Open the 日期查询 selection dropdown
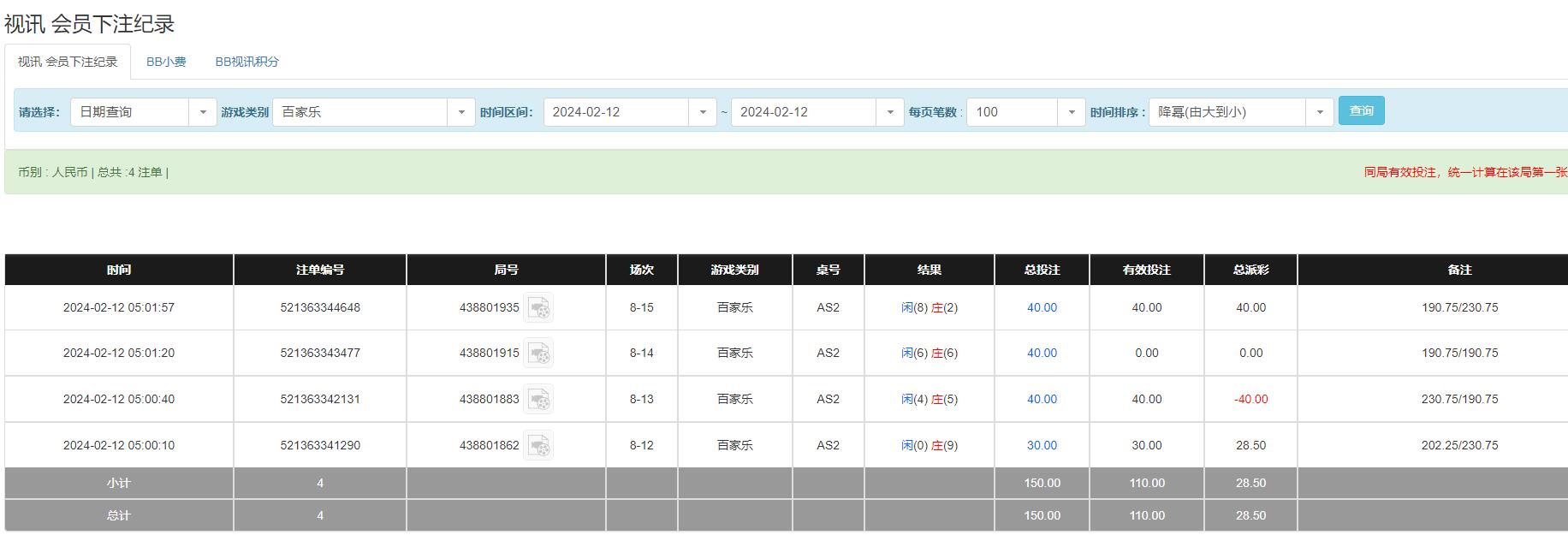Screen dimensions: 1568x535 [x=143, y=112]
